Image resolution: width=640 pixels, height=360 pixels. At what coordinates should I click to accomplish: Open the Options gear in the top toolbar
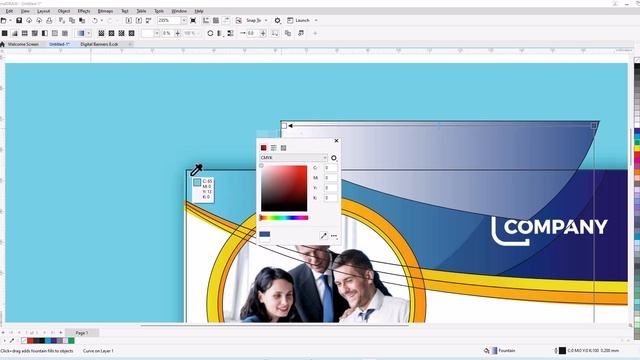pos(278,20)
